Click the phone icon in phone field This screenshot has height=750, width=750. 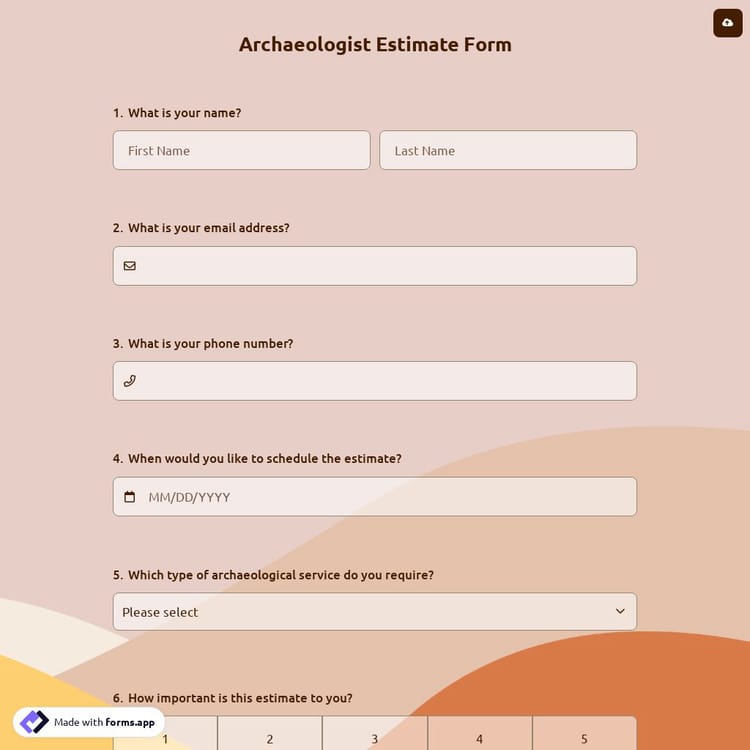click(130, 381)
